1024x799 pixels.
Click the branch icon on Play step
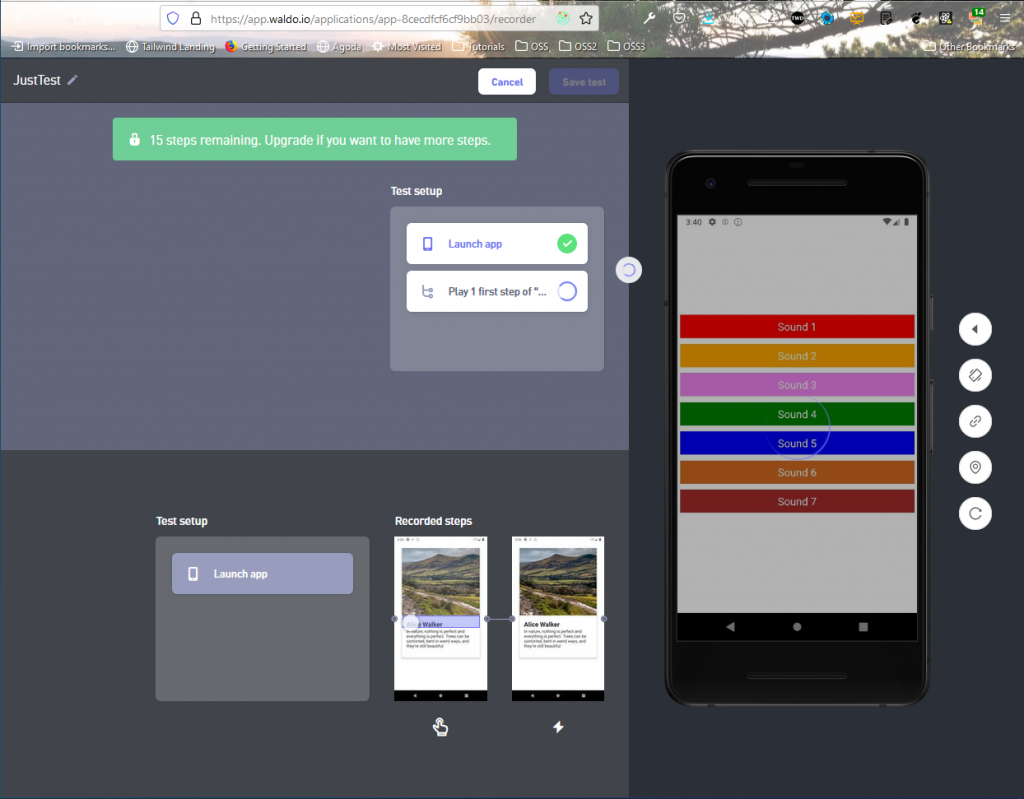coord(428,291)
